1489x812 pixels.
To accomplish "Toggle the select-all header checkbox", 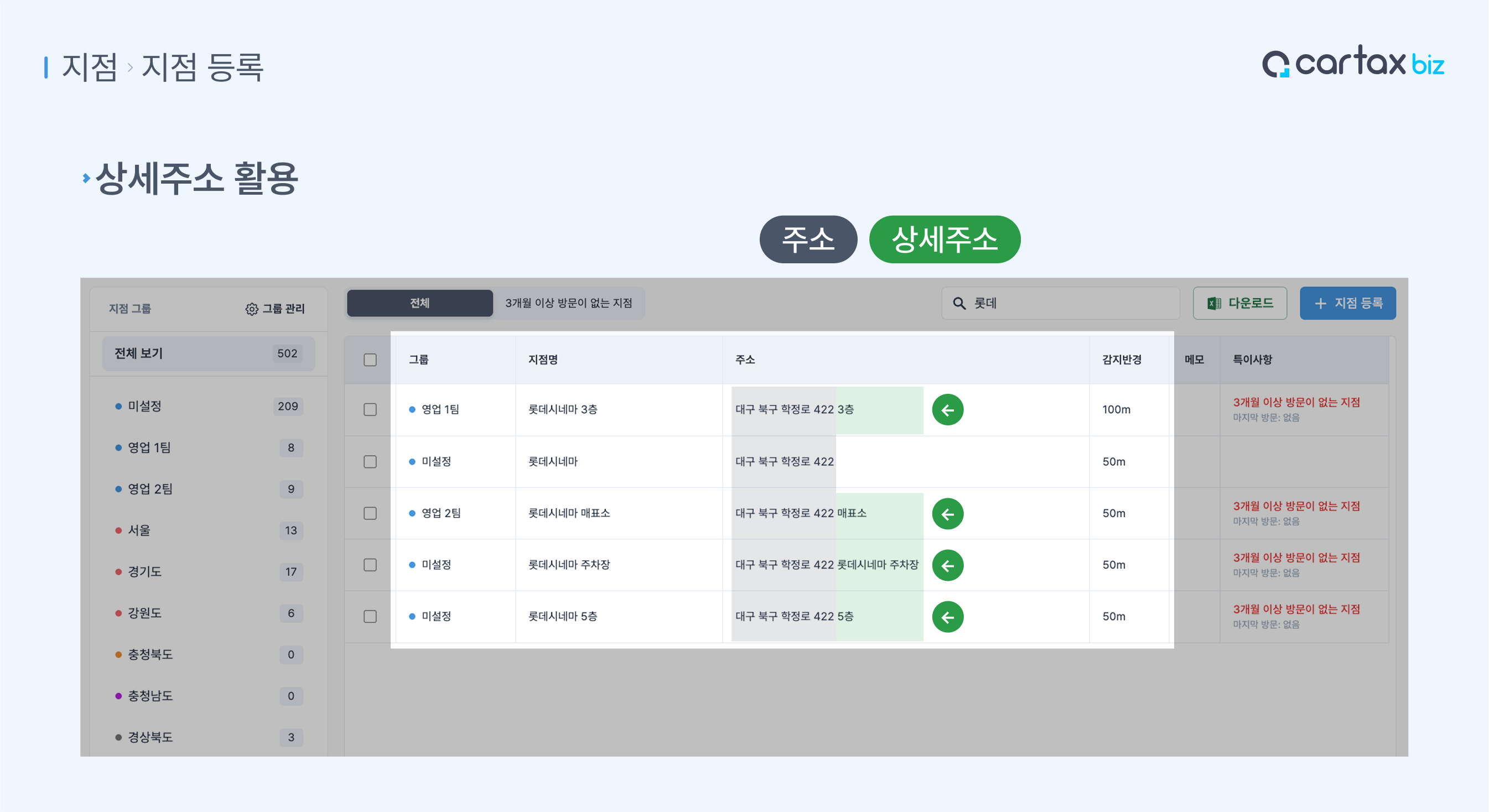I will point(370,360).
